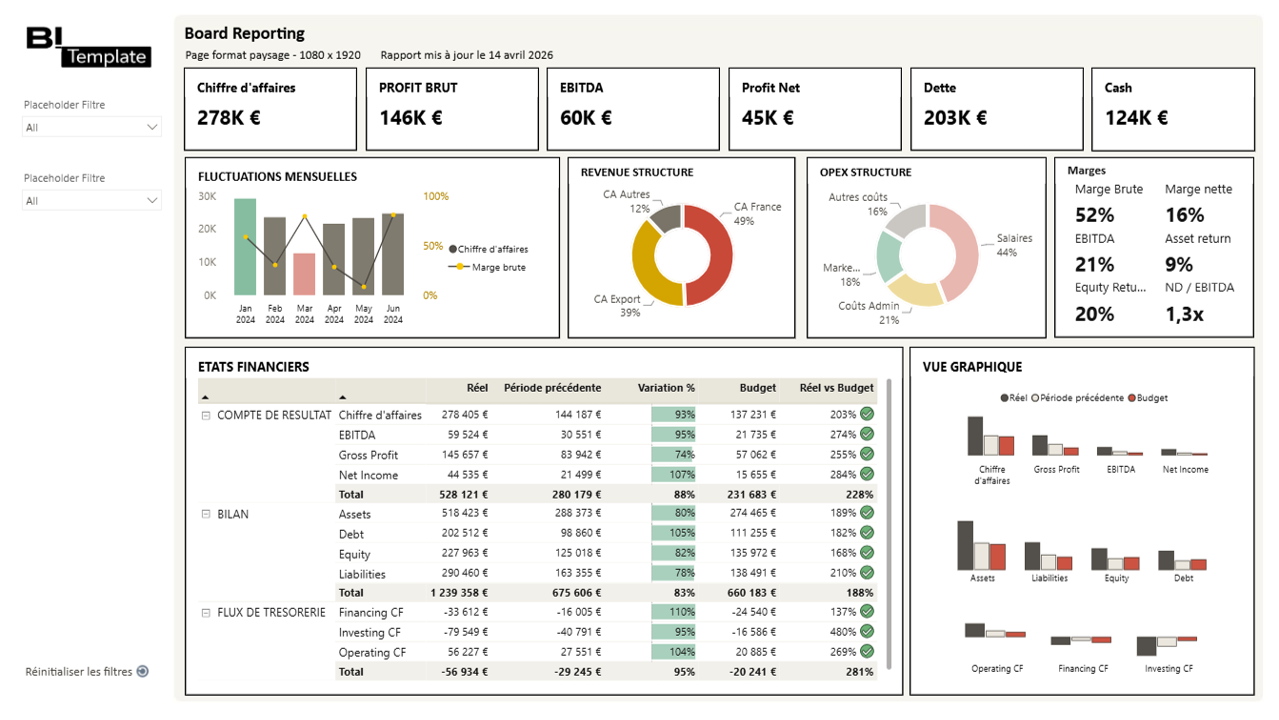Click green check icon in EBITDA row
Viewport: 1279px width, 720px height.
click(x=867, y=434)
